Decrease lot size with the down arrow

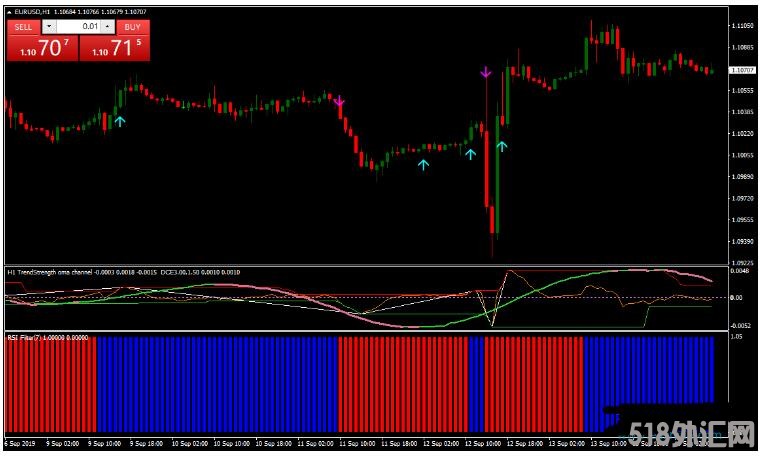tap(49, 27)
